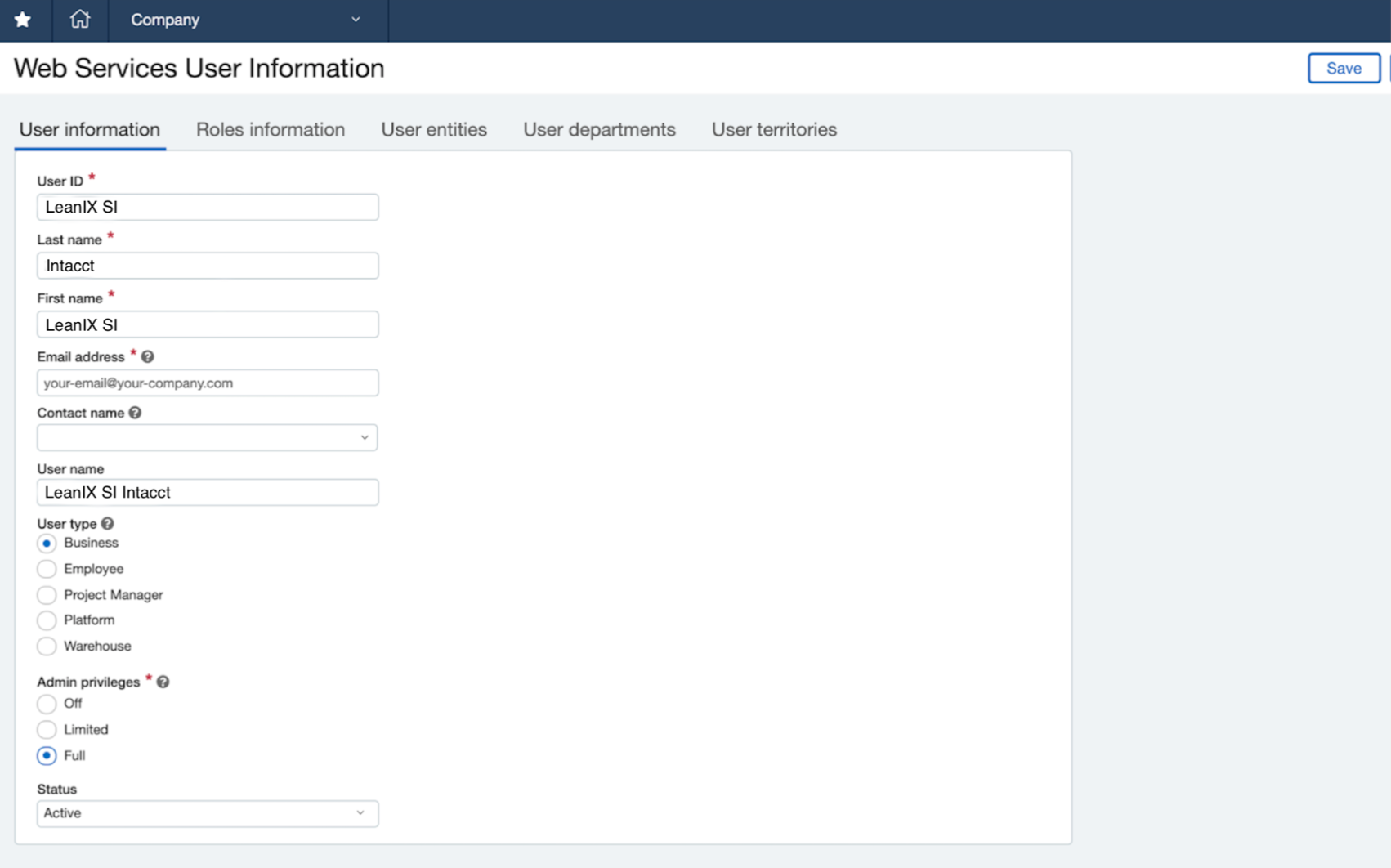1391x868 pixels.
Task: Select Warehouse user type
Action: pyautogui.click(x=47, y=647)
